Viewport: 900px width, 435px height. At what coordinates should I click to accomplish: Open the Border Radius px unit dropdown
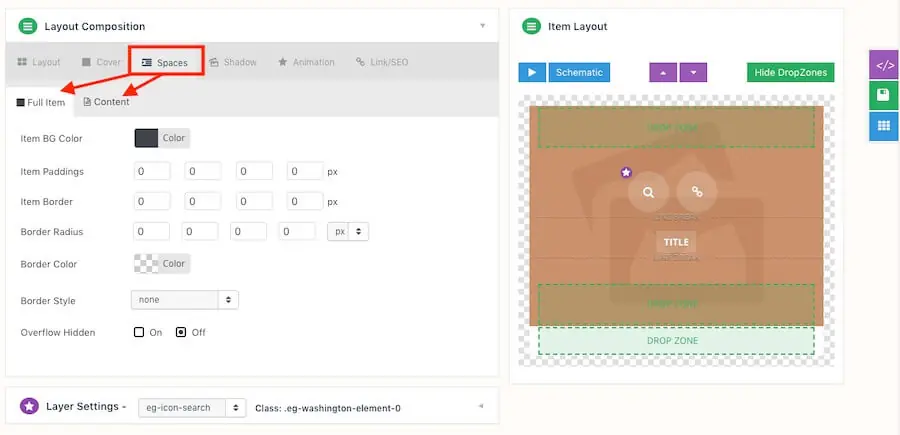click(x=348, y=232)
